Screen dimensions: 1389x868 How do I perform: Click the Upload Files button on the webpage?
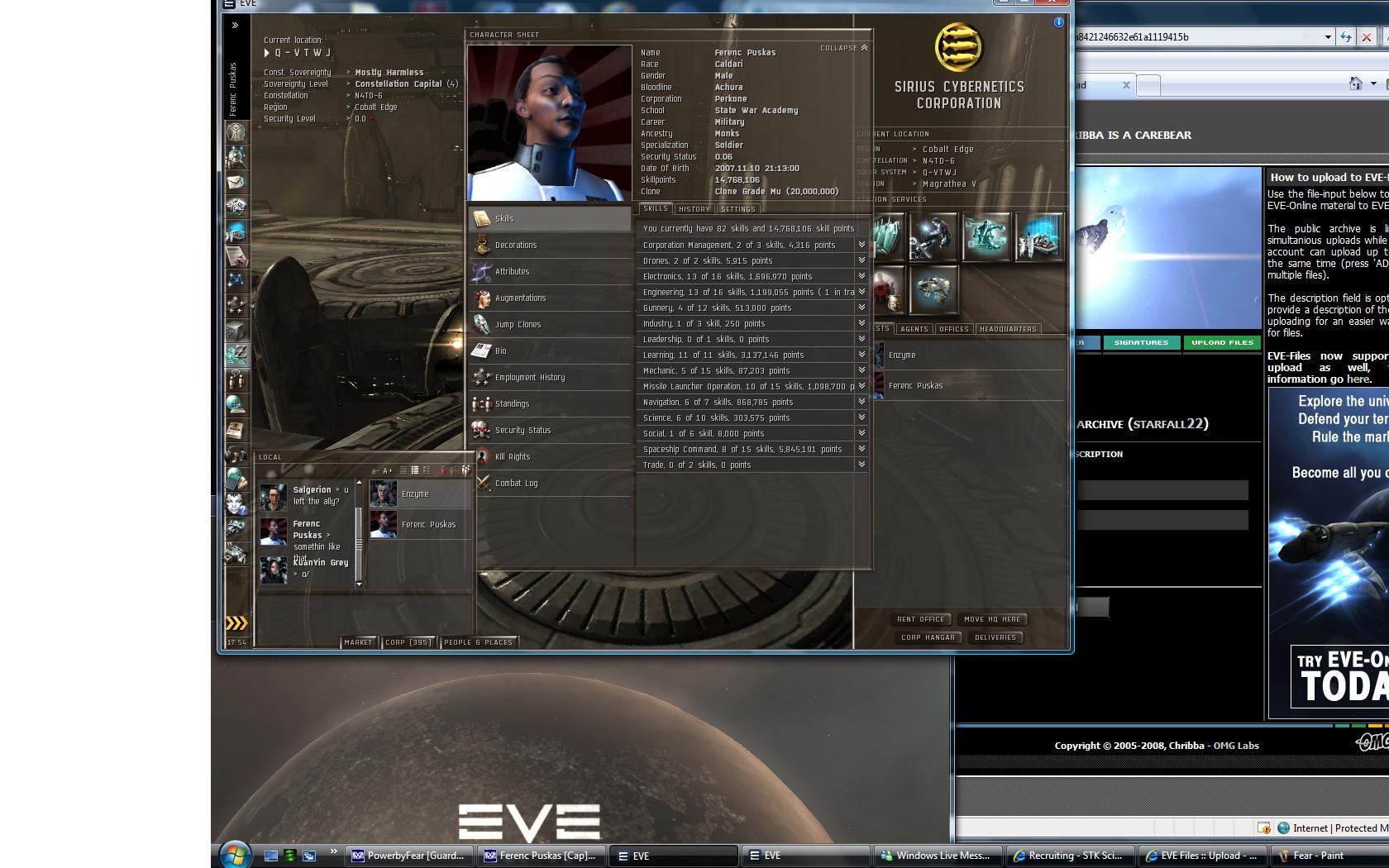coord(1222,342)
